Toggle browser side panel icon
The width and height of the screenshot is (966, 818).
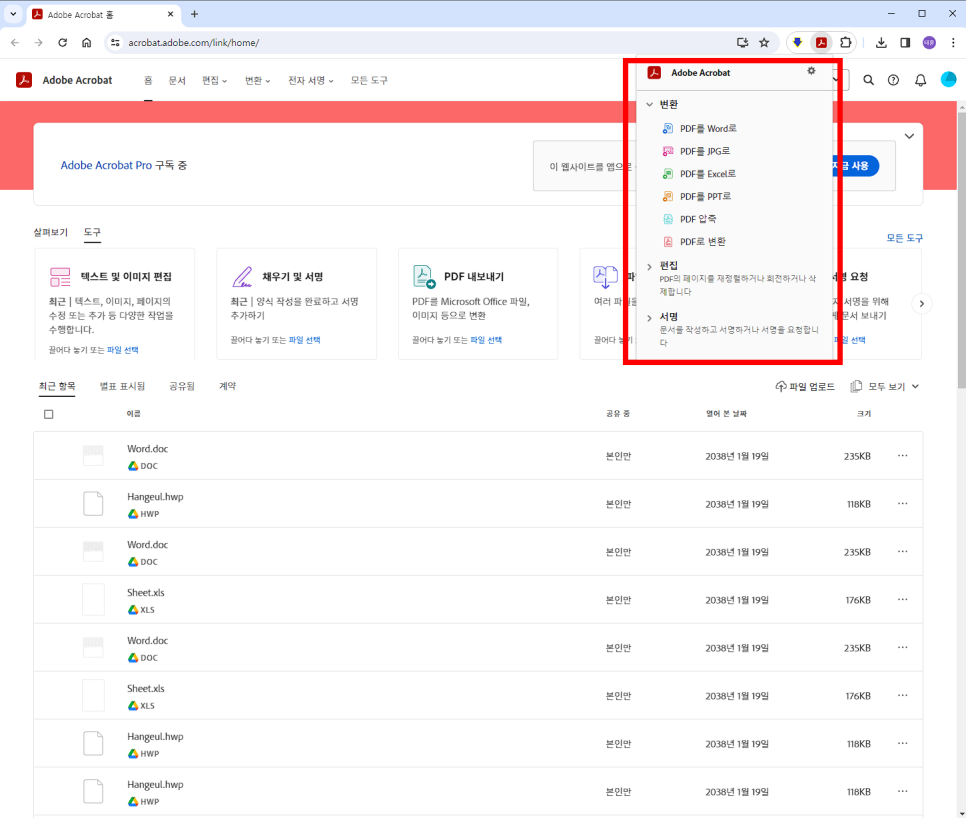[x=905, y=43]
